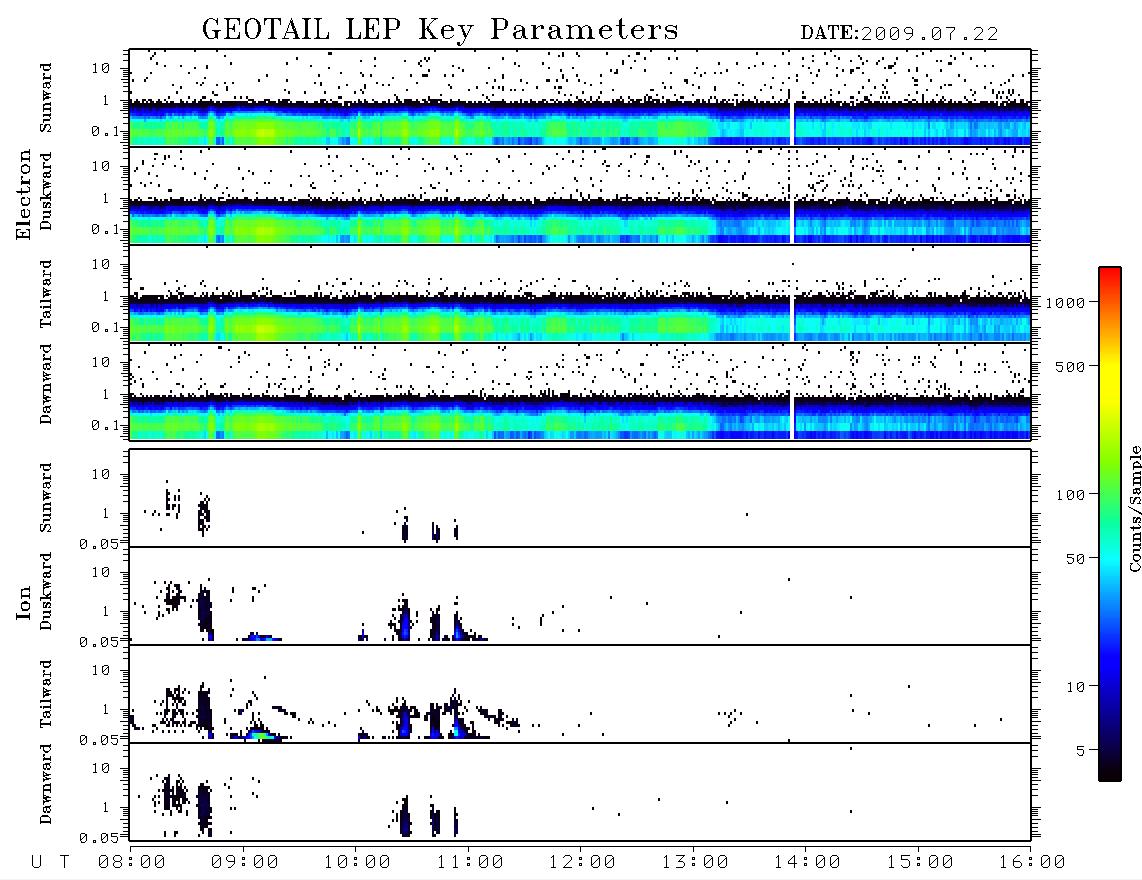Click the Electron Sunward spectrogram panel
Image resolution: width=1142 pixels, height=880 pixels.
click(580, 98)
